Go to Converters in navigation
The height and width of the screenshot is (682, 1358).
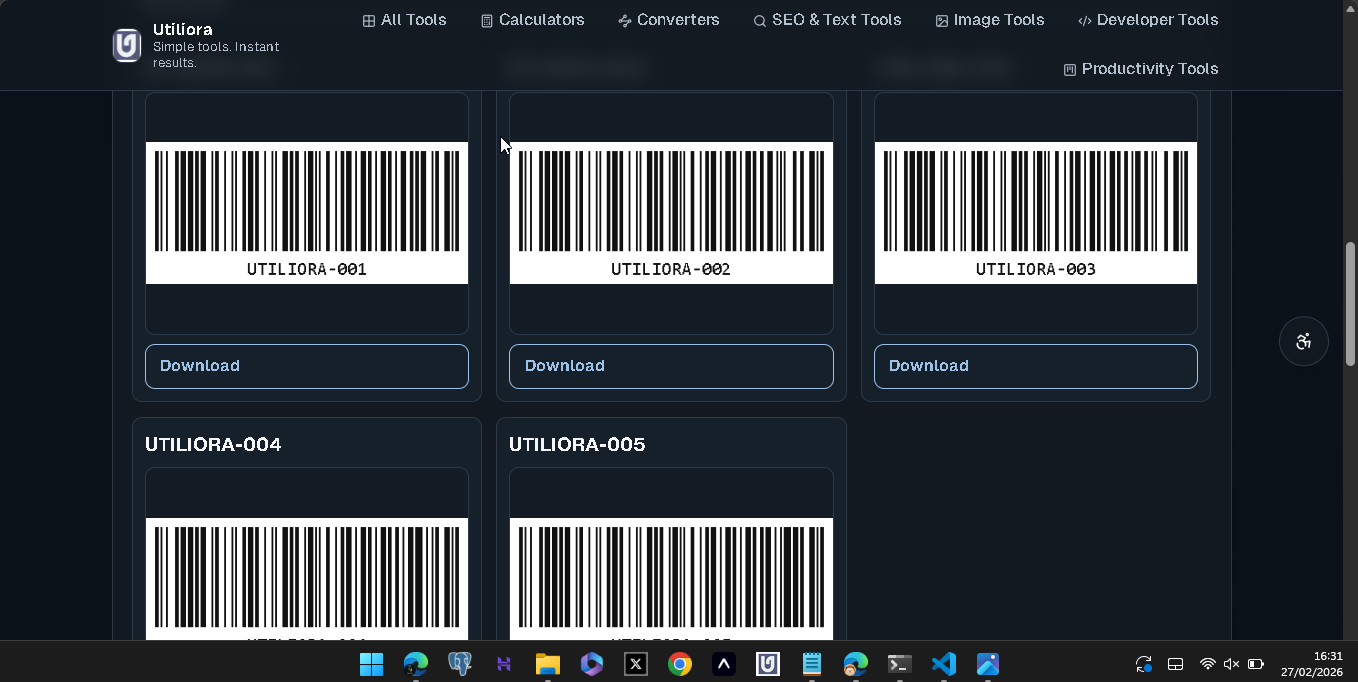[x=668, y=20]
